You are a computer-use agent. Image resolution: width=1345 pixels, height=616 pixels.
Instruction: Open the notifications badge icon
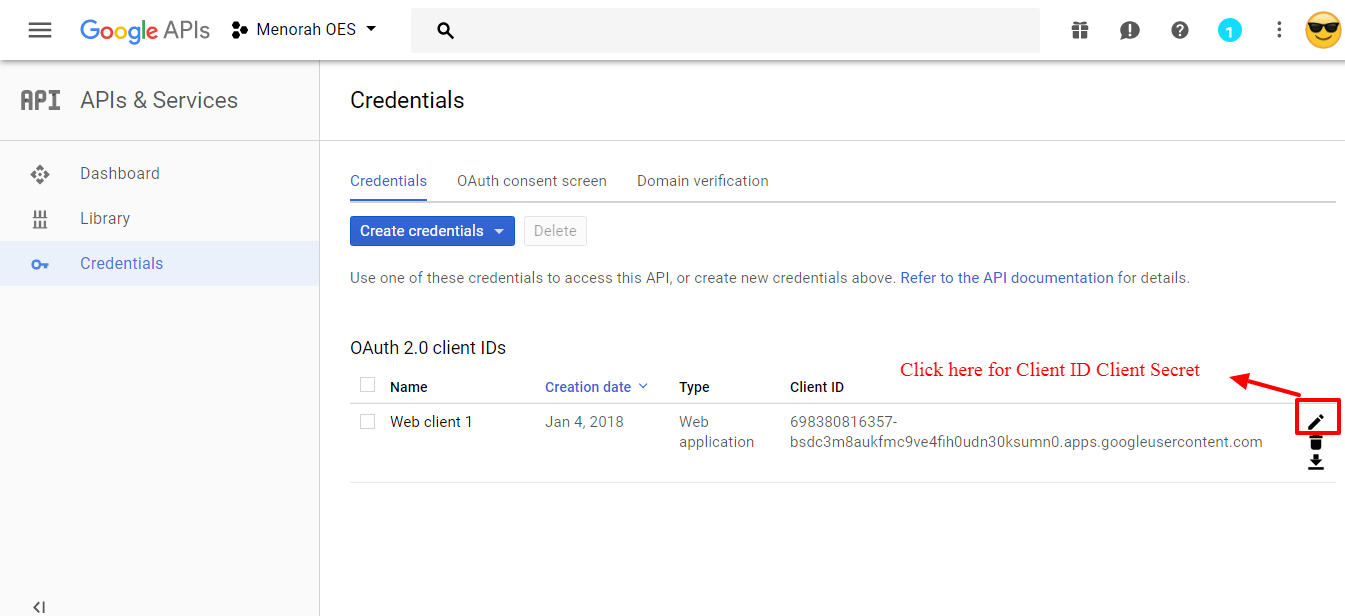pyautogui.click(x=1230, y=30)
